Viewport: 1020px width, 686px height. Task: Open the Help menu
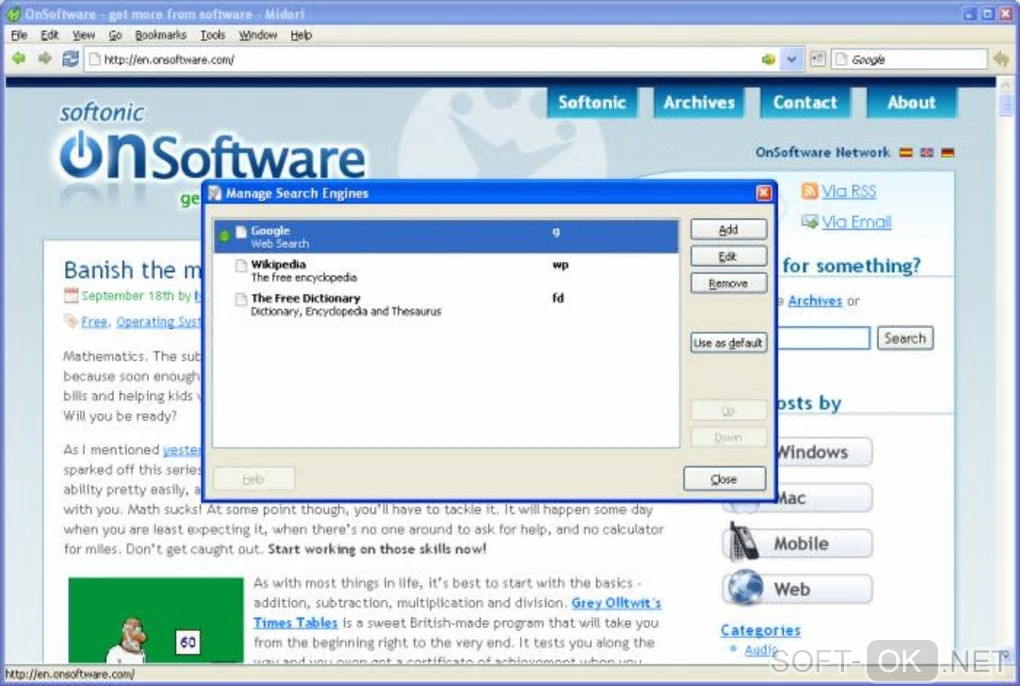[x=301, y=35]
